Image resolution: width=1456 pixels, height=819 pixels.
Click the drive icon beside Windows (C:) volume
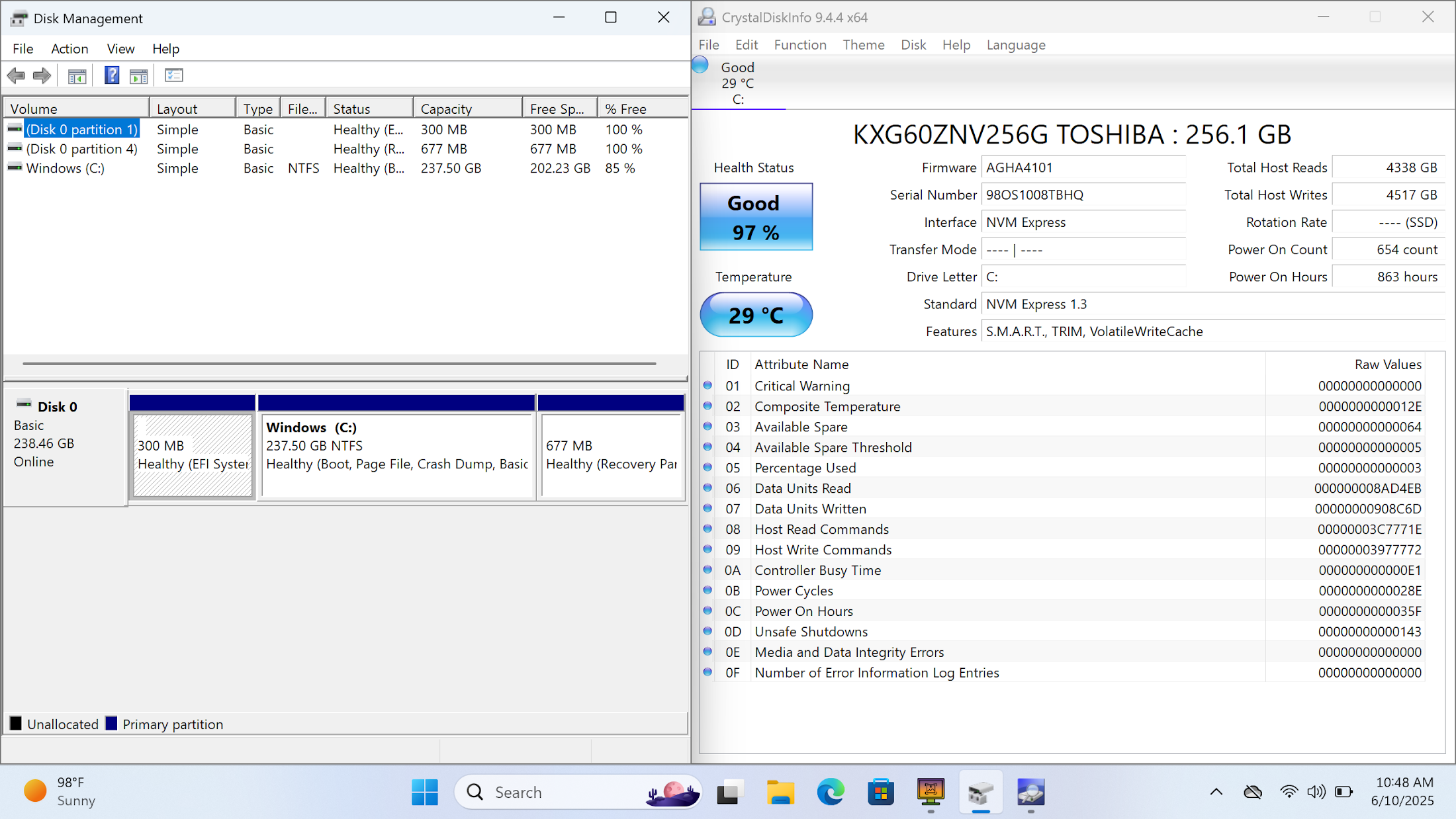coord(15,167)
